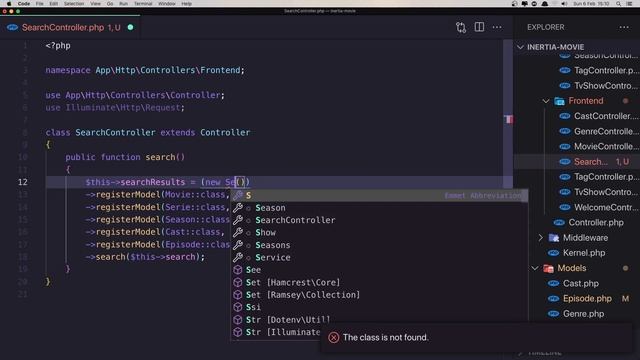Switch to the SearchController.php tab

(x=70, y=27)
